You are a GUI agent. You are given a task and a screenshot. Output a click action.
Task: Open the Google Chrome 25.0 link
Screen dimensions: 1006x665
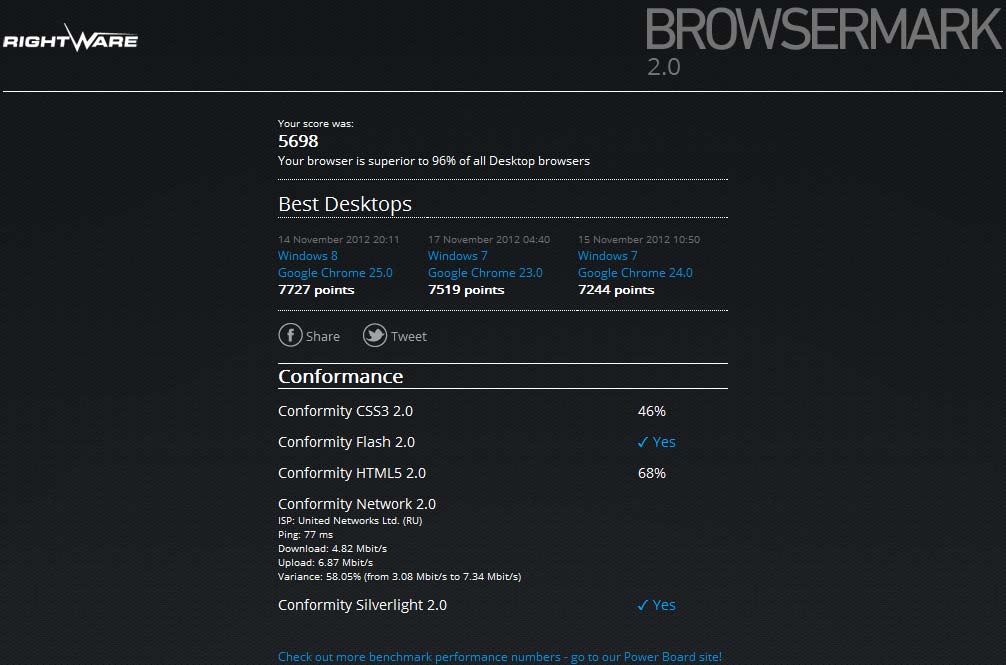[335, 273]
